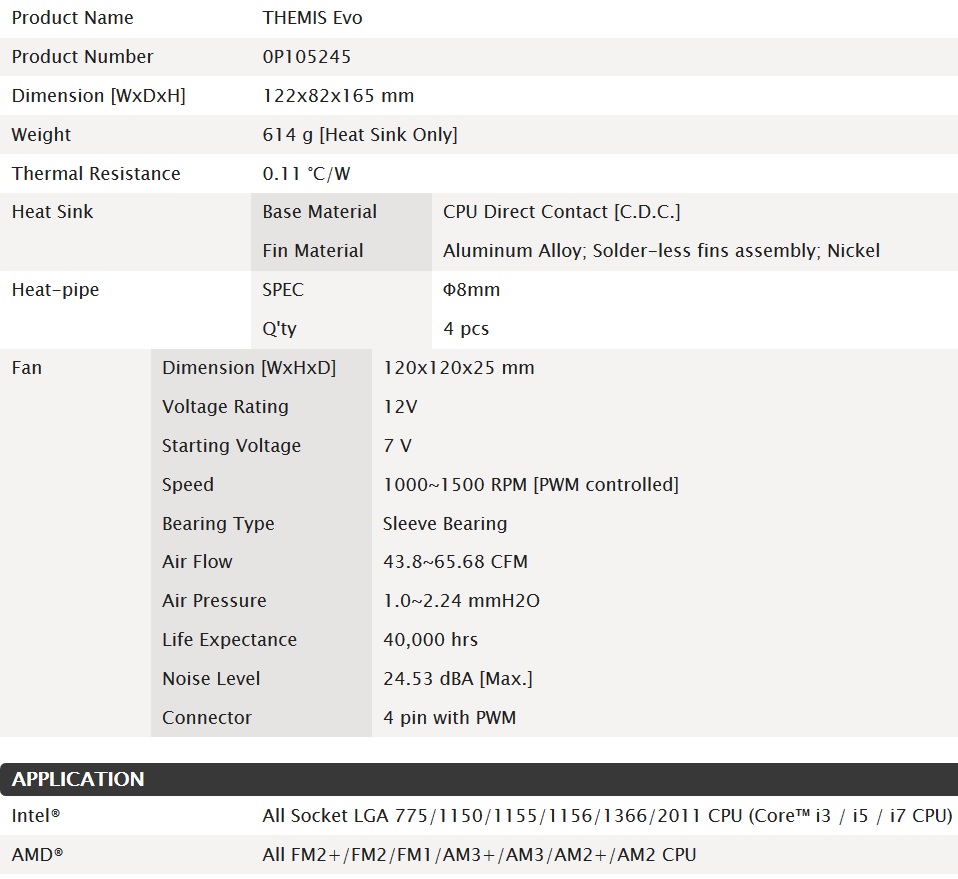Image resolution: width=958 pixels, height=879 pixels.
Task: Click the 'Voltage Rating' label
Action: coord(225,407)
